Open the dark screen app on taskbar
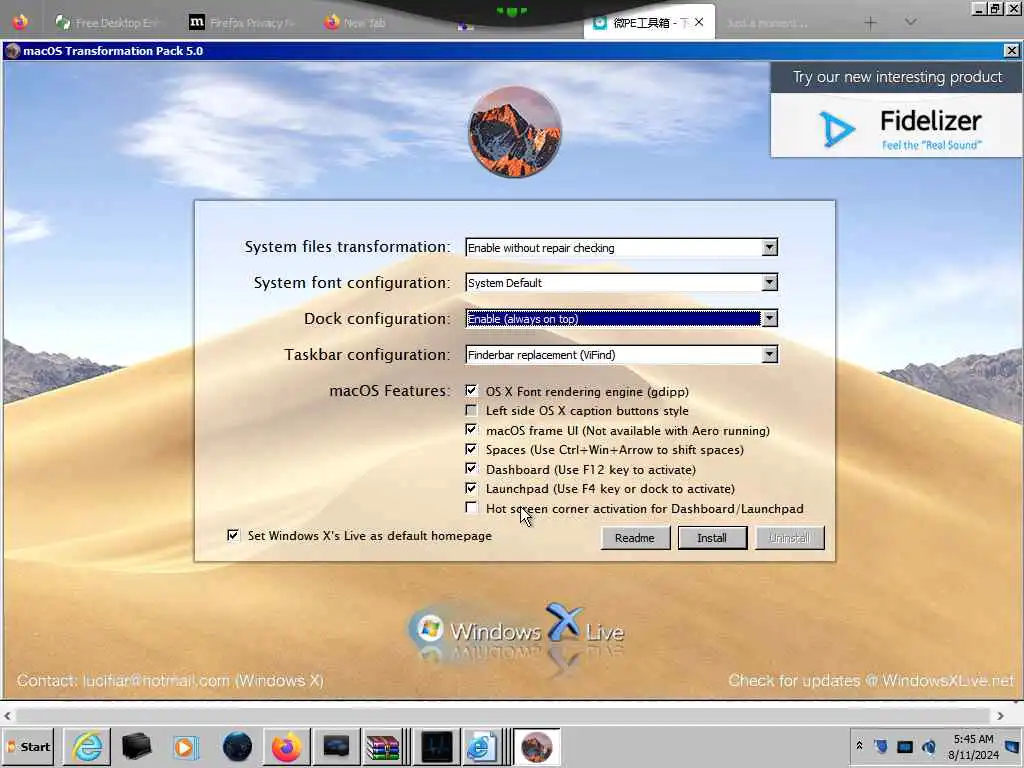Screen dimensions: 1024x768 336,746
